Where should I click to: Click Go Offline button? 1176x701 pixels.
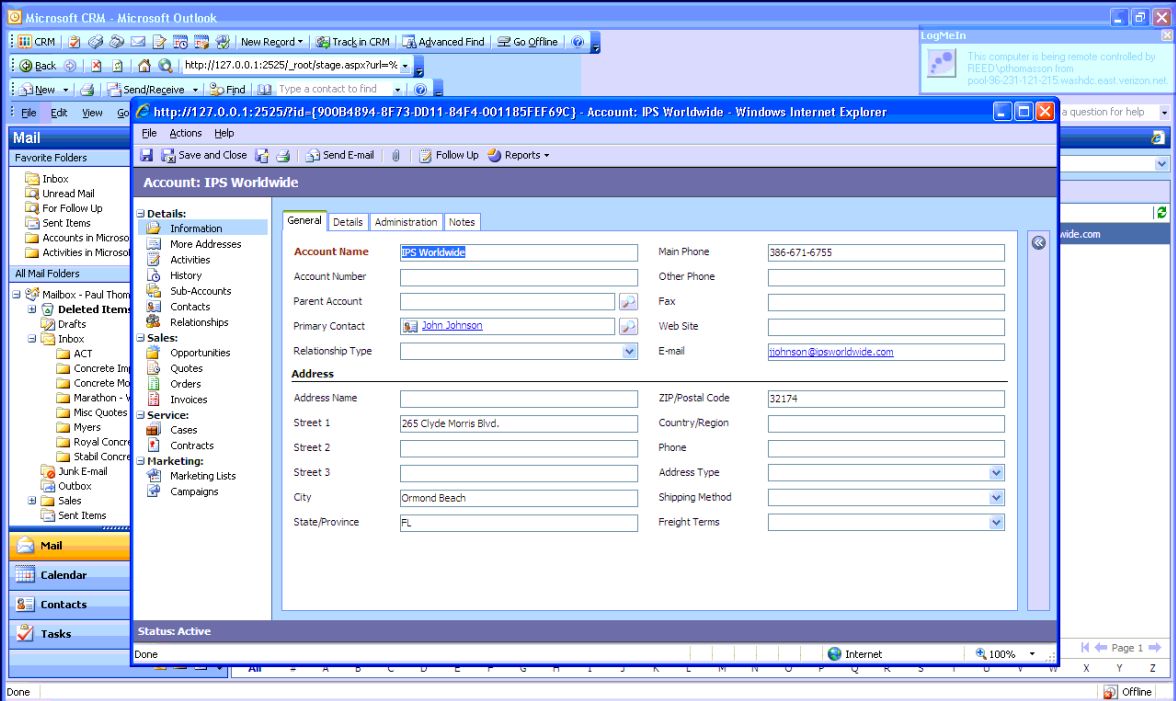tap(527, 42)
